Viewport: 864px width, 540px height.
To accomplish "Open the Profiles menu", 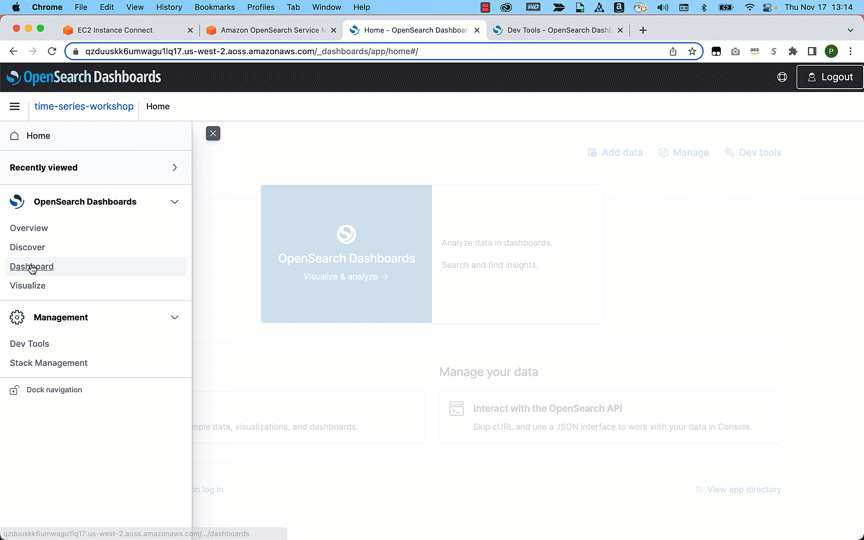I will 261,7.
